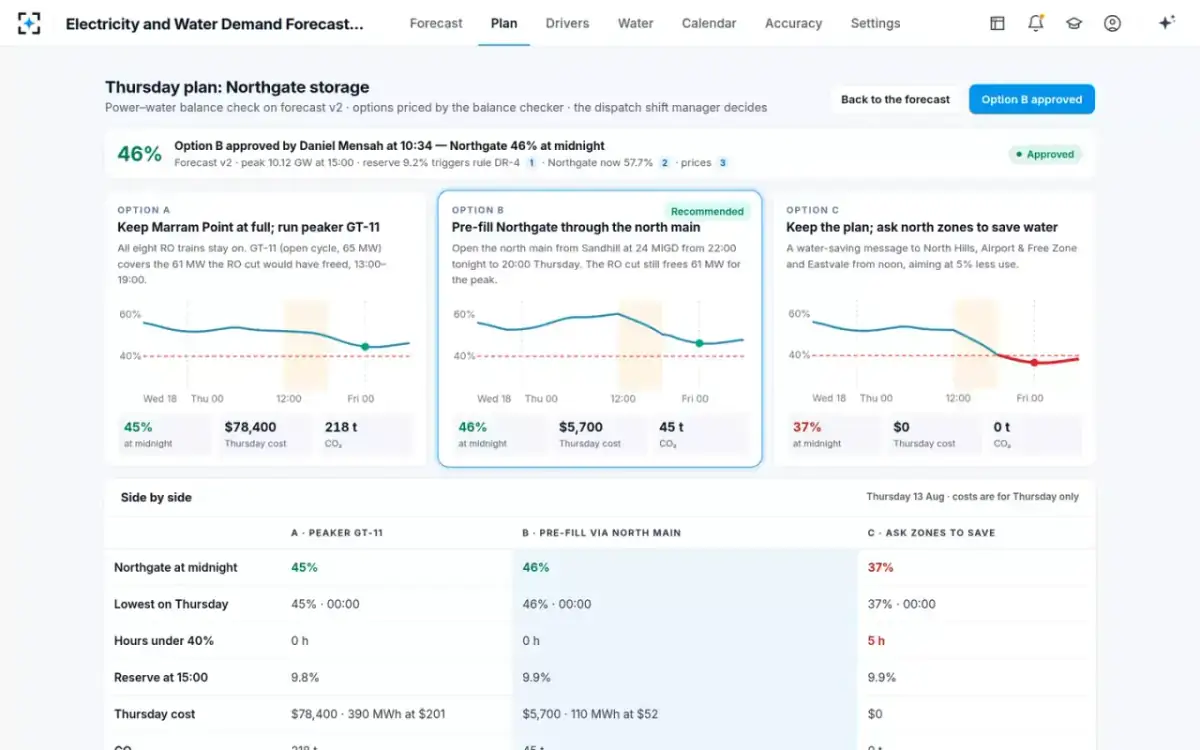Click the Recommended badge on Option B
This screenshot has height=750, width=1200.
pos(707,211)
